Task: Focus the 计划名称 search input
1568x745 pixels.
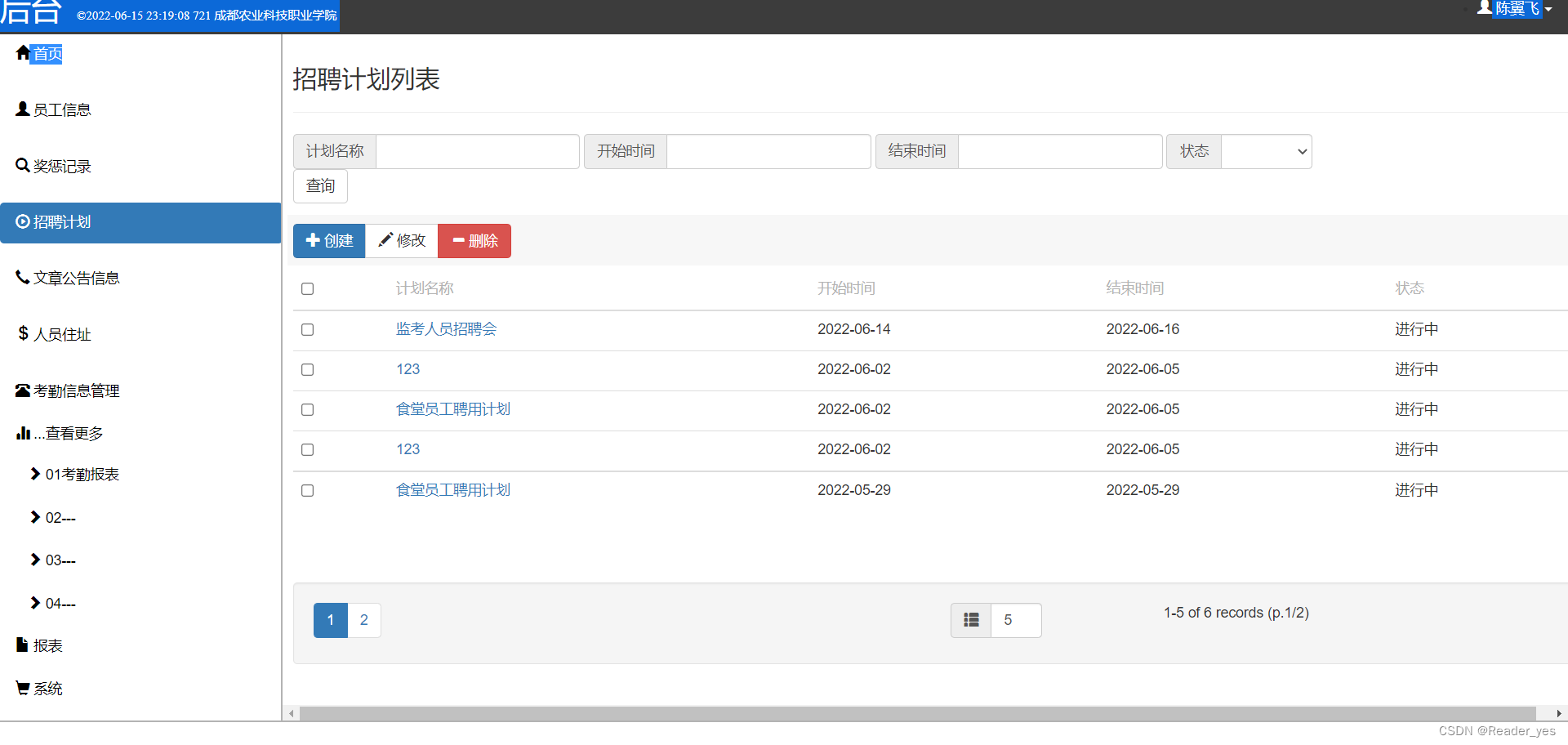Action: 478,151
